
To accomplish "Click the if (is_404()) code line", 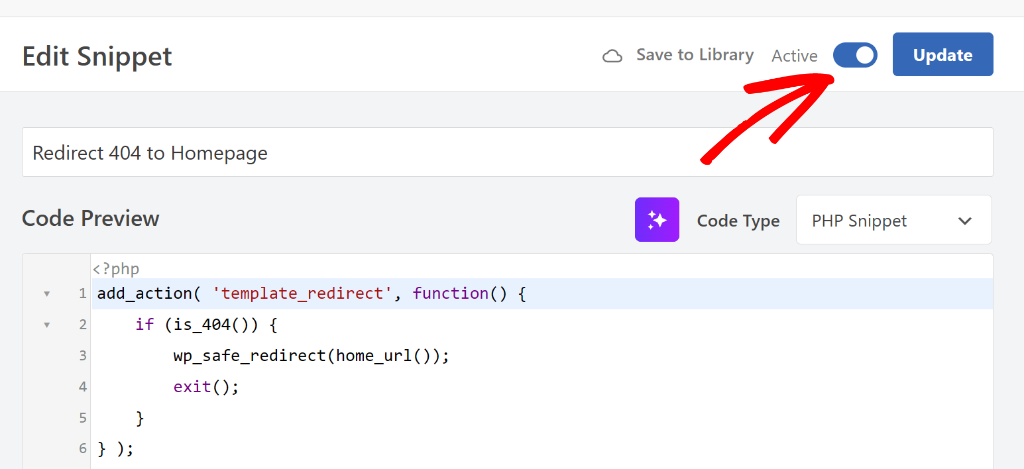I will (x=206, y=325).
